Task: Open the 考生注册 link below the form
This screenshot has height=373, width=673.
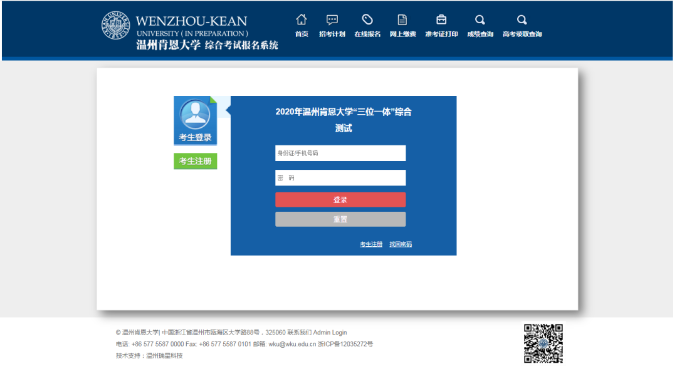Action: (371, 244)
